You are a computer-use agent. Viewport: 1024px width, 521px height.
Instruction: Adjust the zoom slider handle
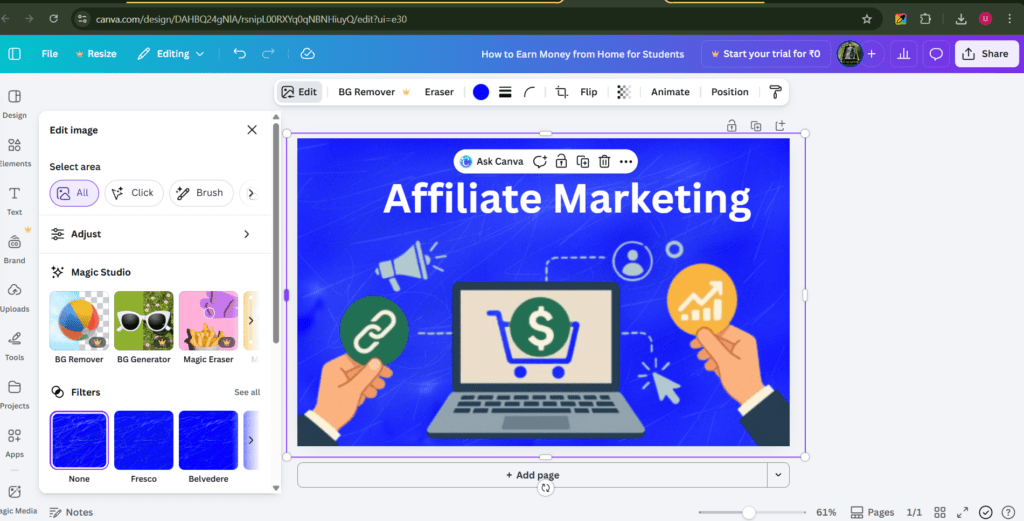[x=749, y=513]
